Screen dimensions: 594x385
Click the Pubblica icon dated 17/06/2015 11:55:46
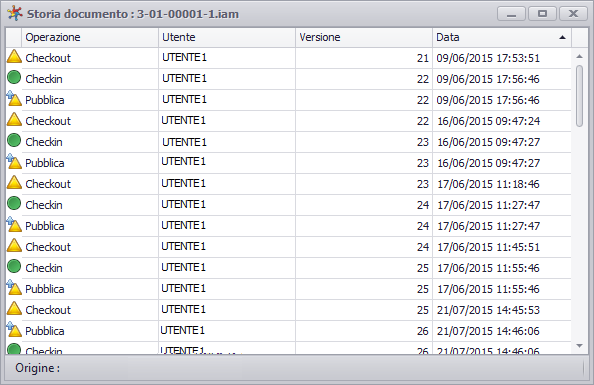pyautogui.click(x=14, y=287)
